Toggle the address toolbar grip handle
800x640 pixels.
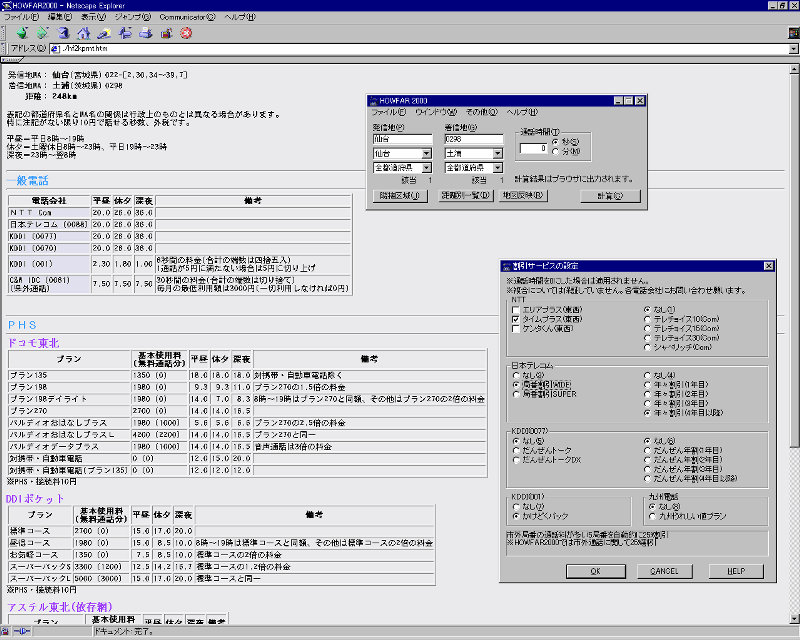pos(4,49)
